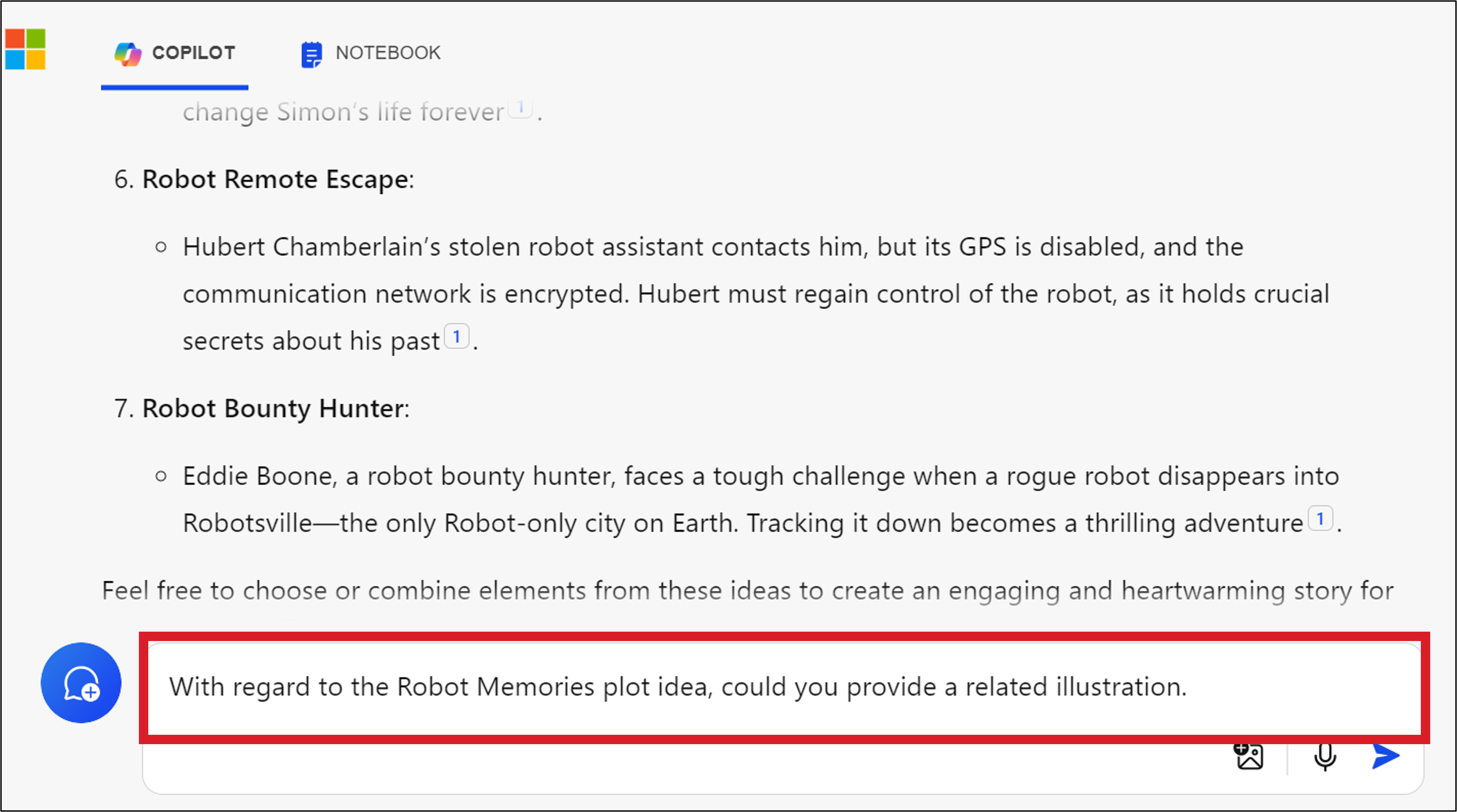Click the "Feel free to choose" closing sentence
The image size is (1457, 812).
click(x=747, y=591)
